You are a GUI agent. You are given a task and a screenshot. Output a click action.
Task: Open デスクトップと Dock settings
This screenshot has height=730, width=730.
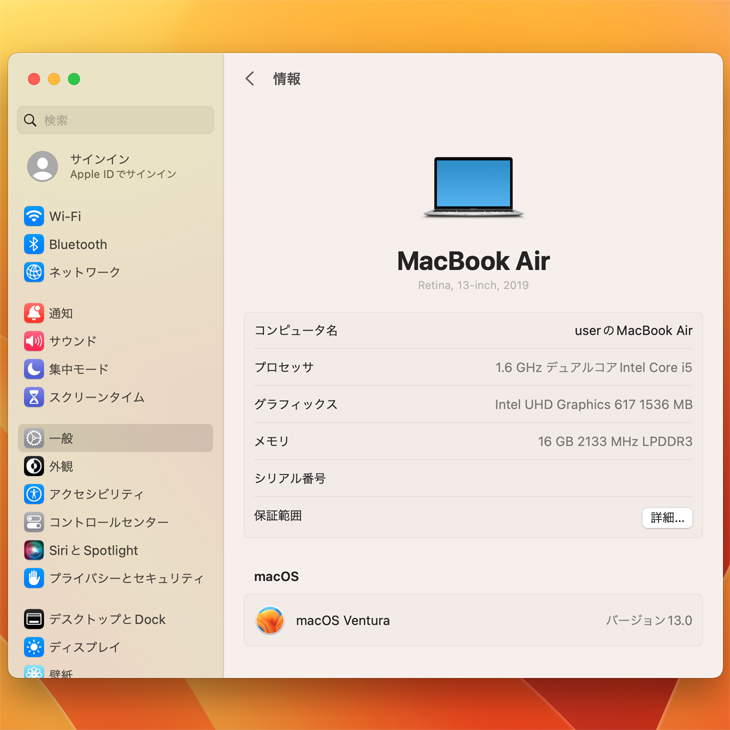coord(107,619)
